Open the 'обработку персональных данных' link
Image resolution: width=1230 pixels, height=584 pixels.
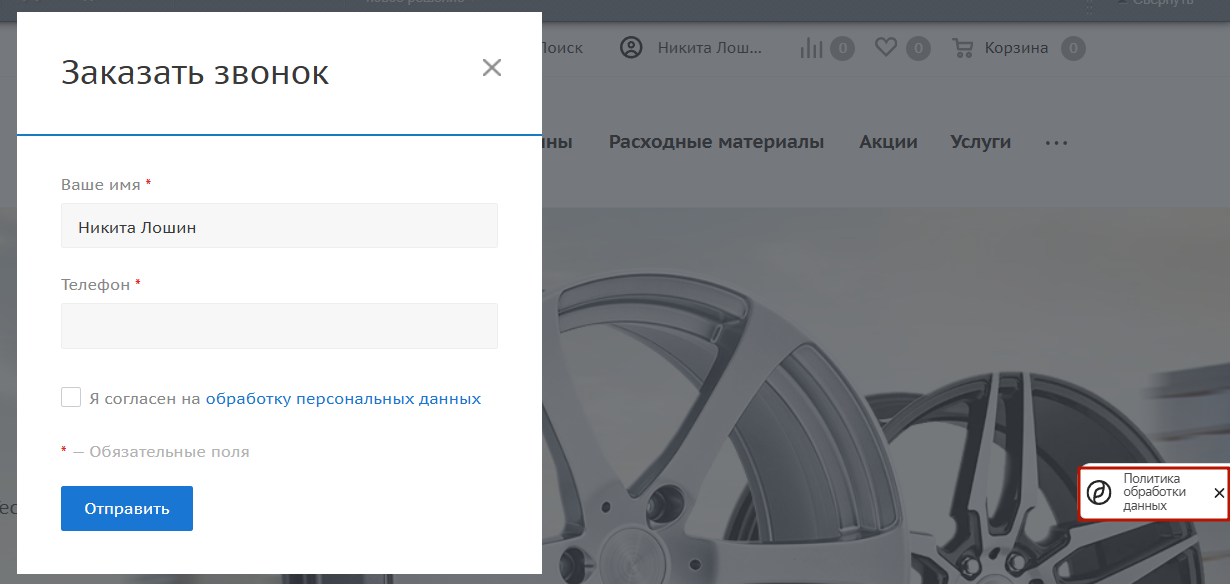(343, 399)
